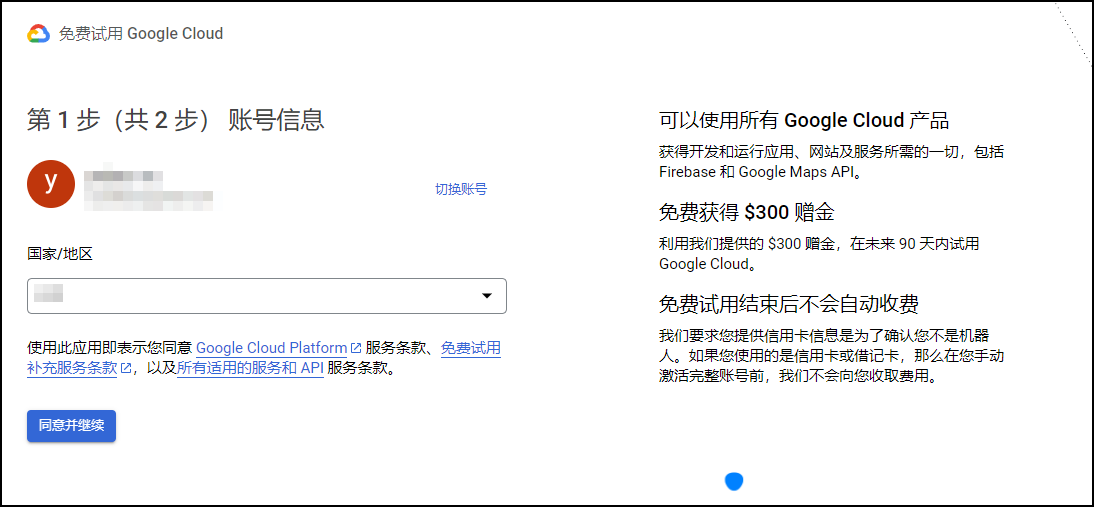The width and height of the screenshot is (1094, 507).
Task: Click the orange 'y' account avatar
Action: pyautogui.click(x=51, y=184)
